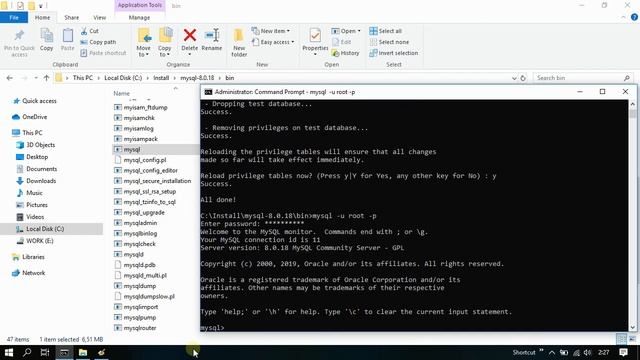Click 'This PC' in address breadcrumb

[x=83, y=78]
